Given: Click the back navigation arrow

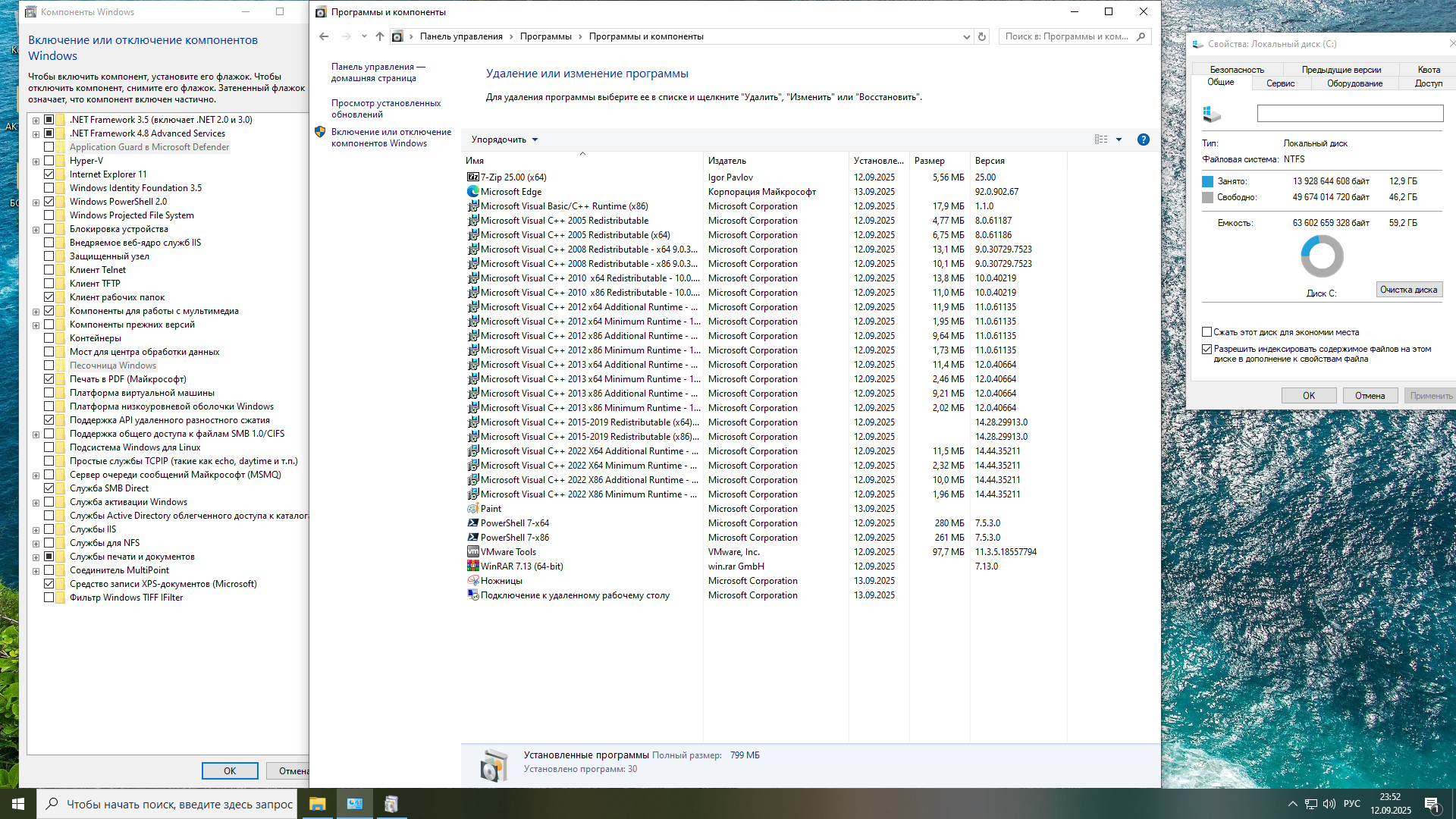Looking at the screenshot, I should tap(324, 36).
